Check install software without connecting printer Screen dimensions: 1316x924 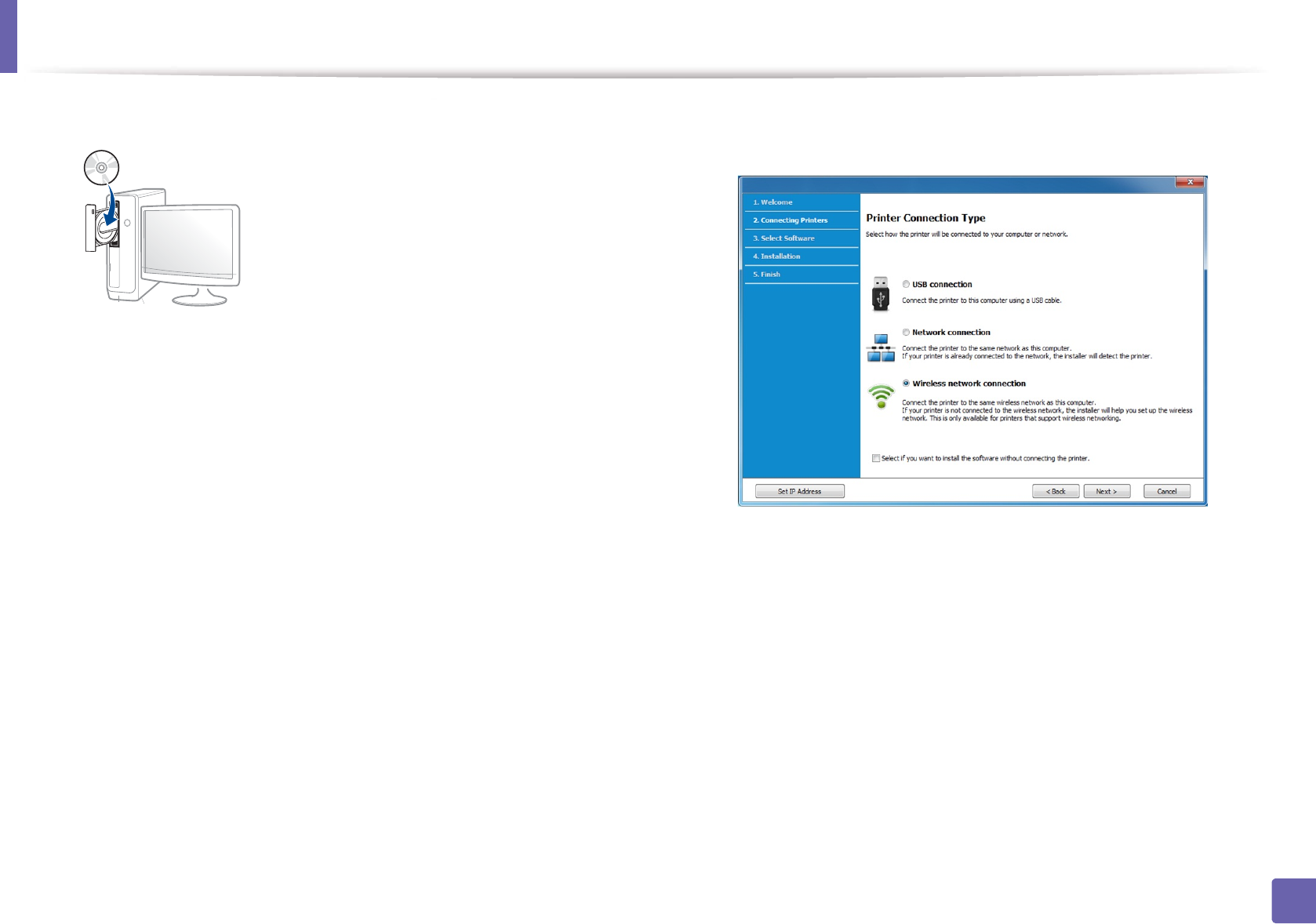tap(876, 459)
